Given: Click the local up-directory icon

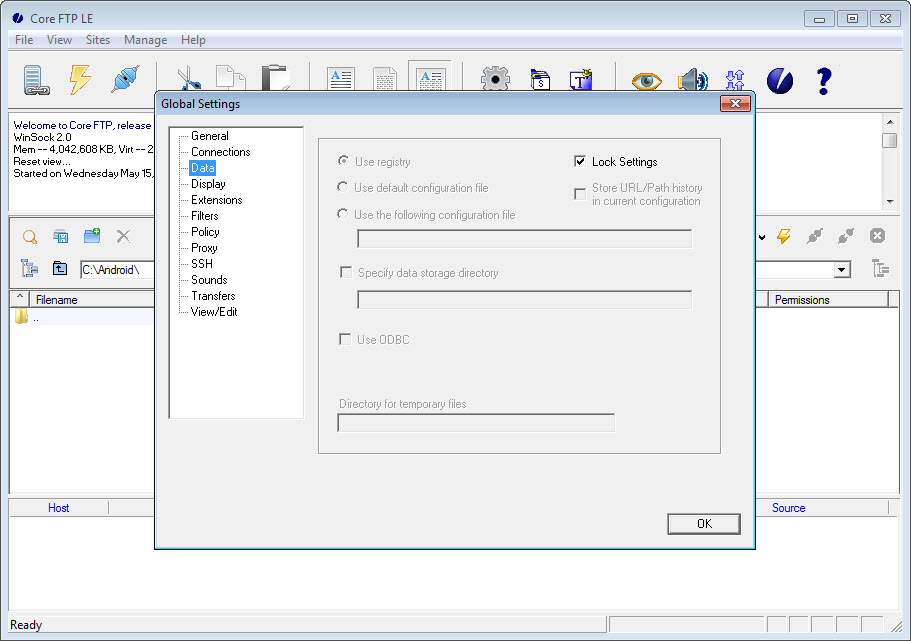Looking at the screenshot, I should [x=60, y=268].
